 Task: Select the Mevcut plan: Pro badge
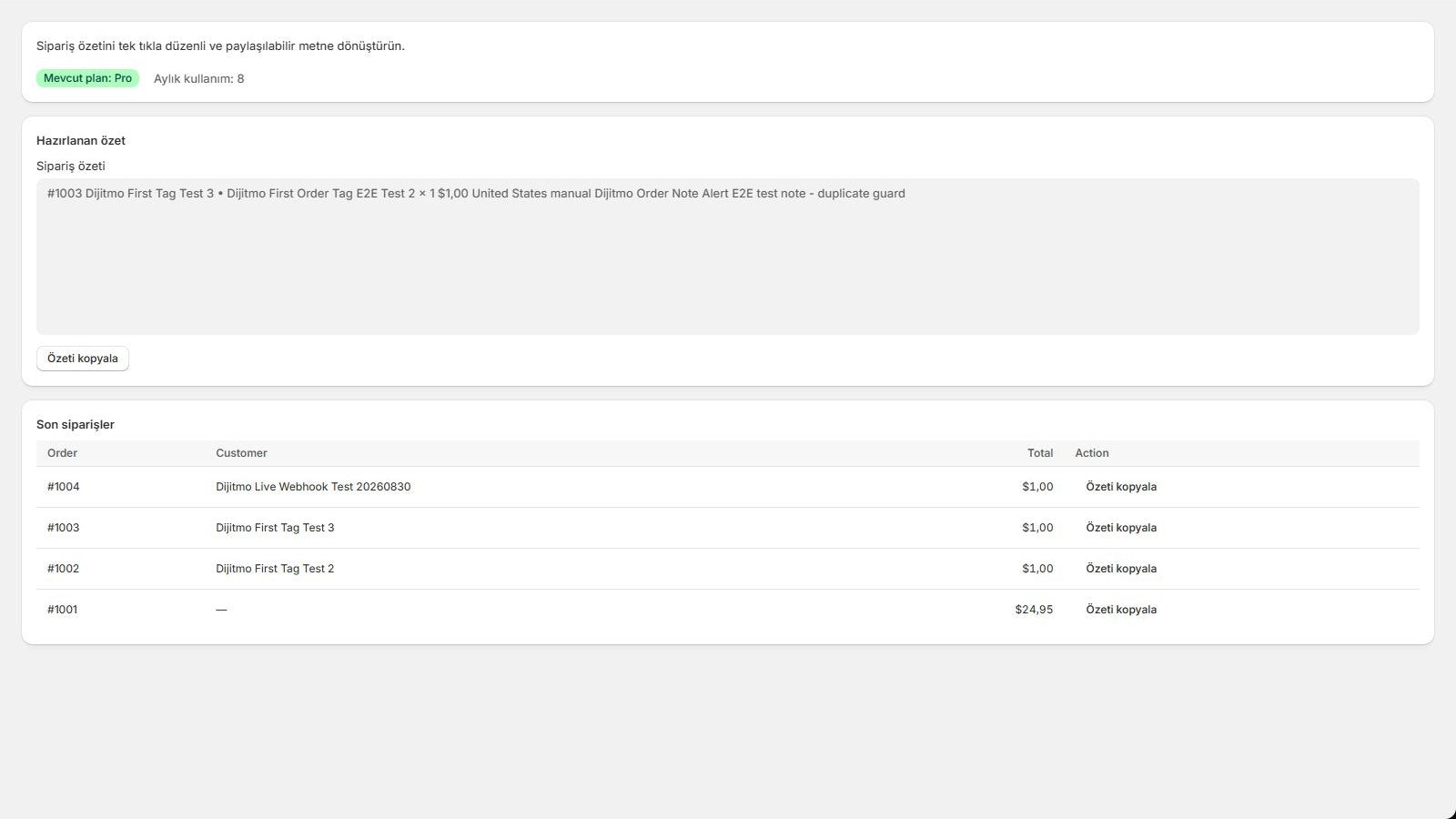click(x=87, y=78)
